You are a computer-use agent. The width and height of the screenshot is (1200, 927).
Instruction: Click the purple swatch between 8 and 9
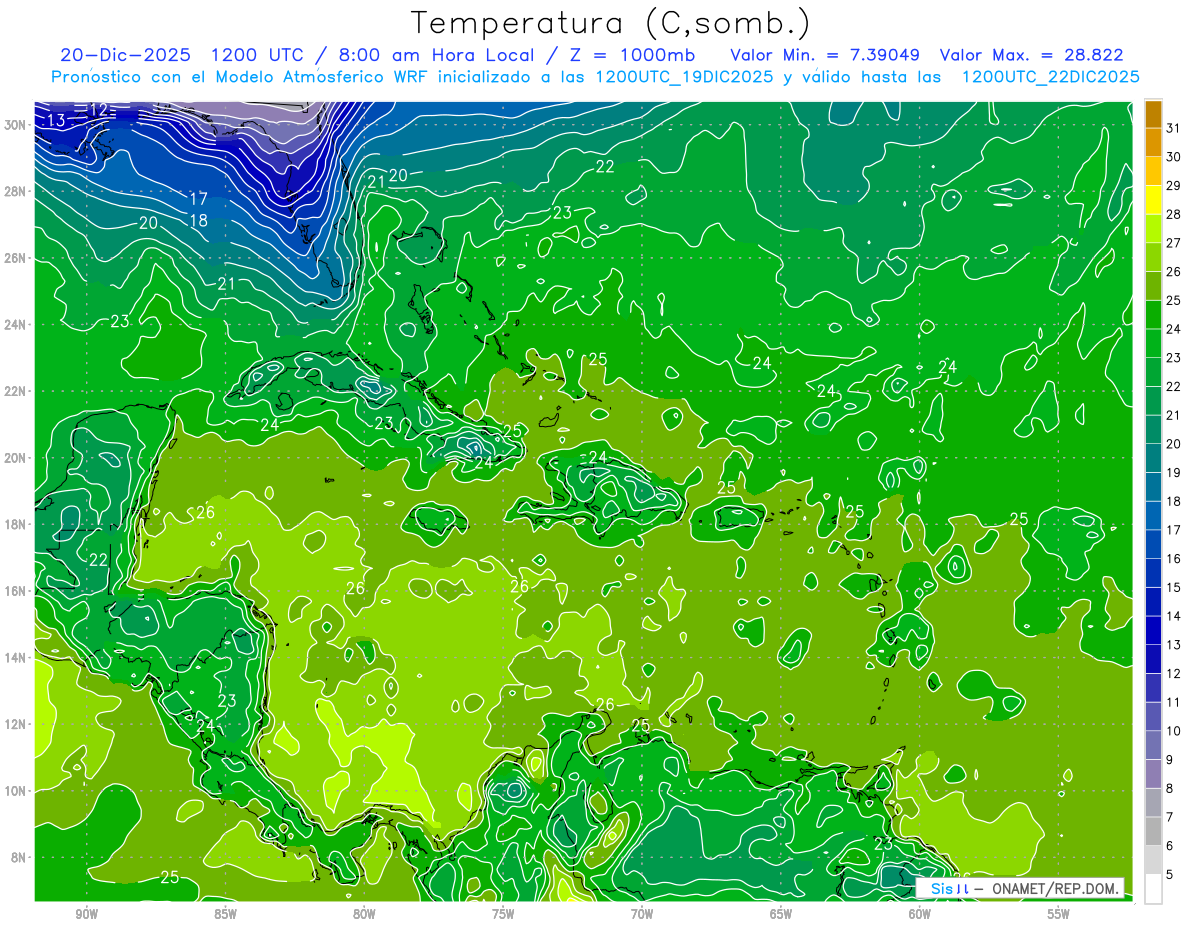[x=1153, y=774]
